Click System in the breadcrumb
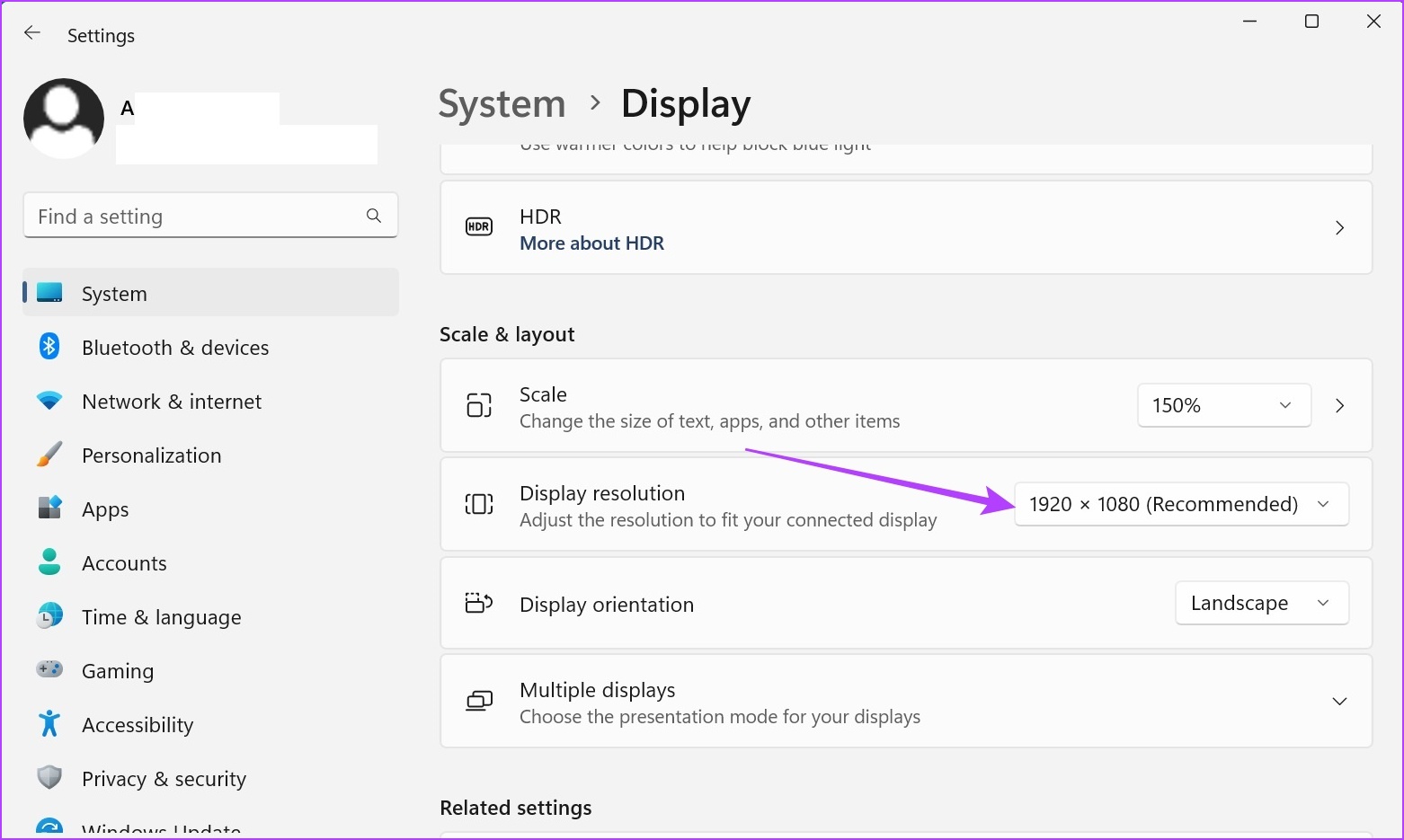1404x840 pixels. pos(502,104)
